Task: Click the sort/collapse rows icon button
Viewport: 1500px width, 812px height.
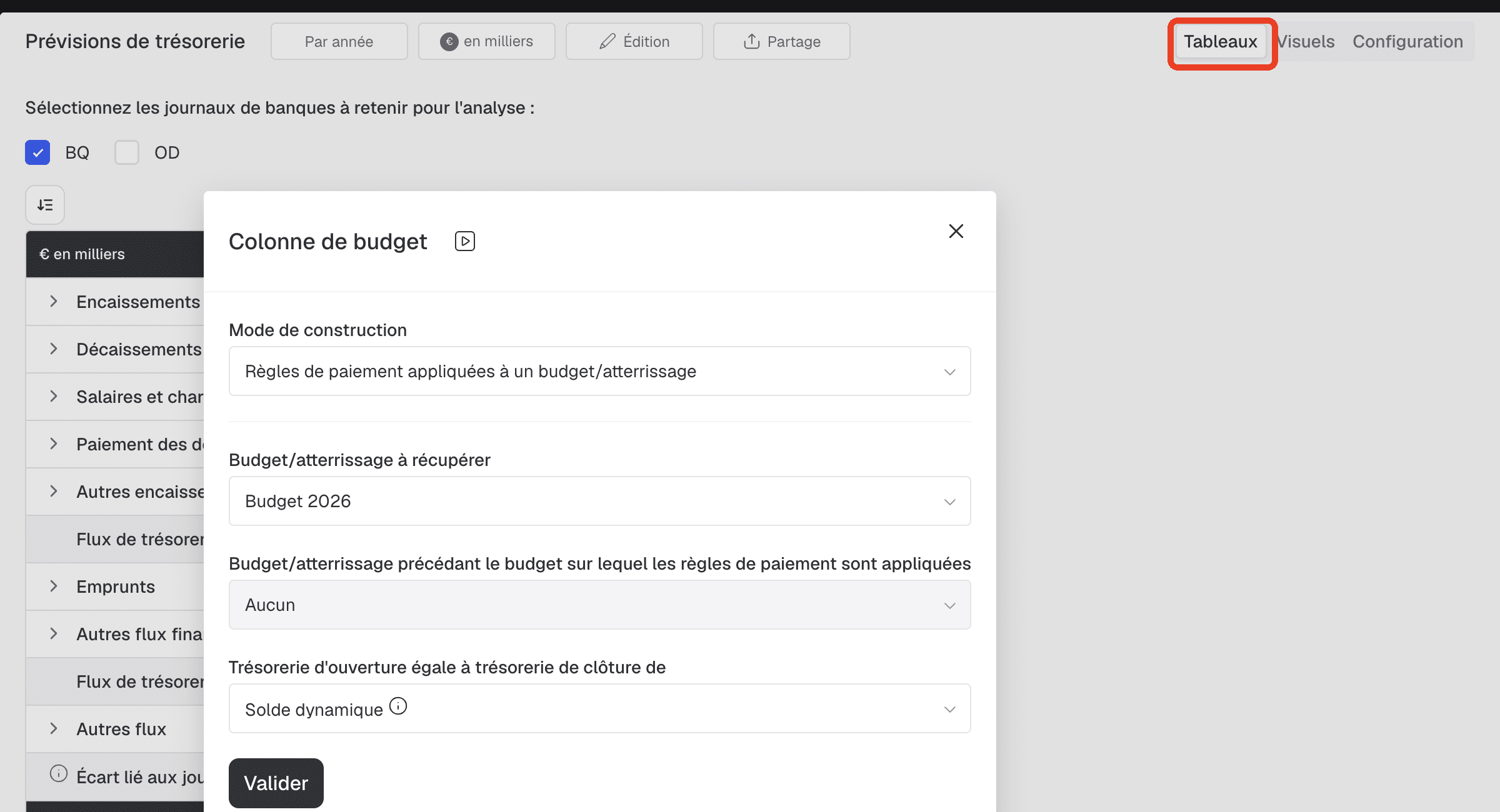Action: [45, 205]
